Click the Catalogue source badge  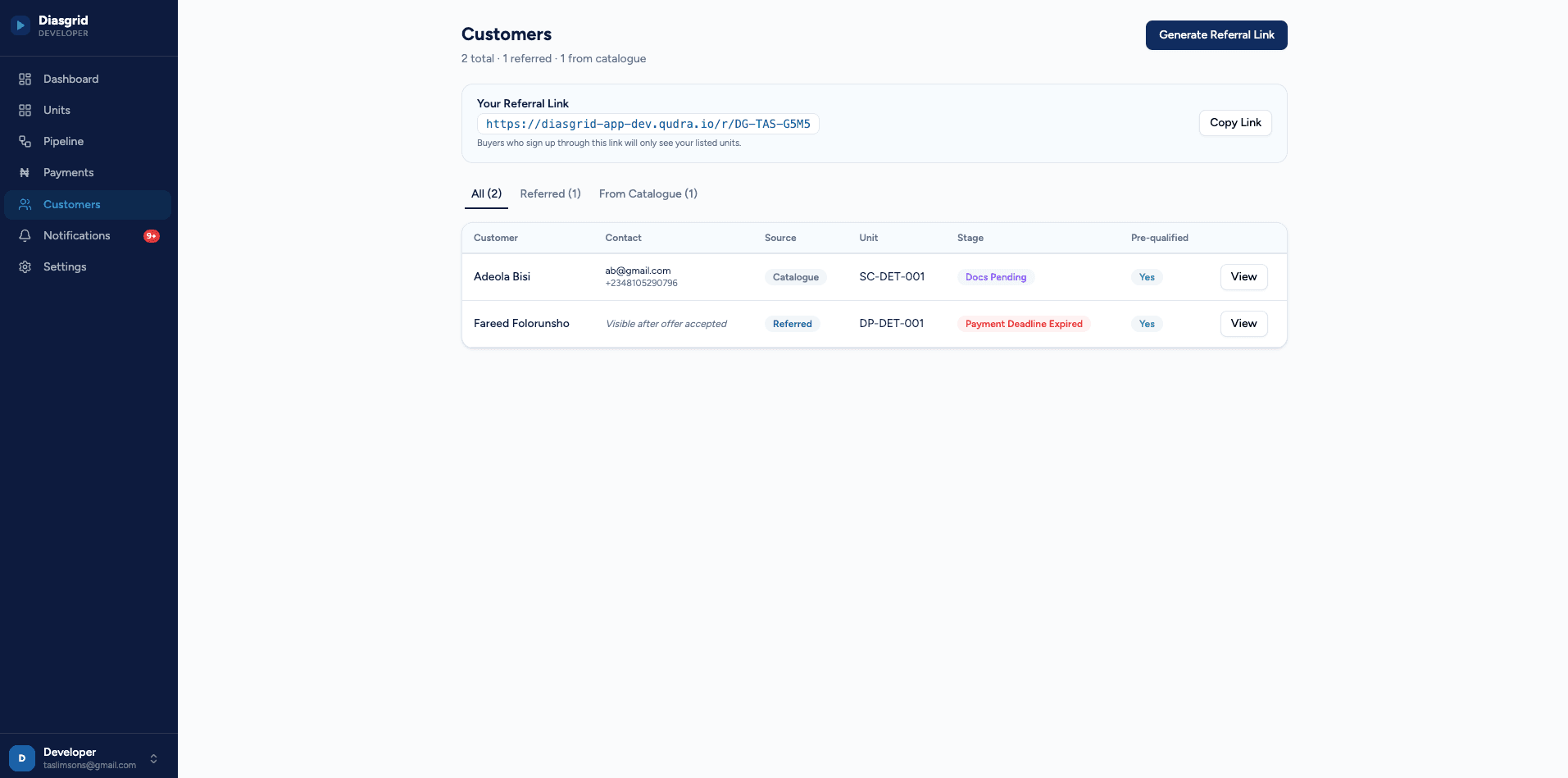795,277
